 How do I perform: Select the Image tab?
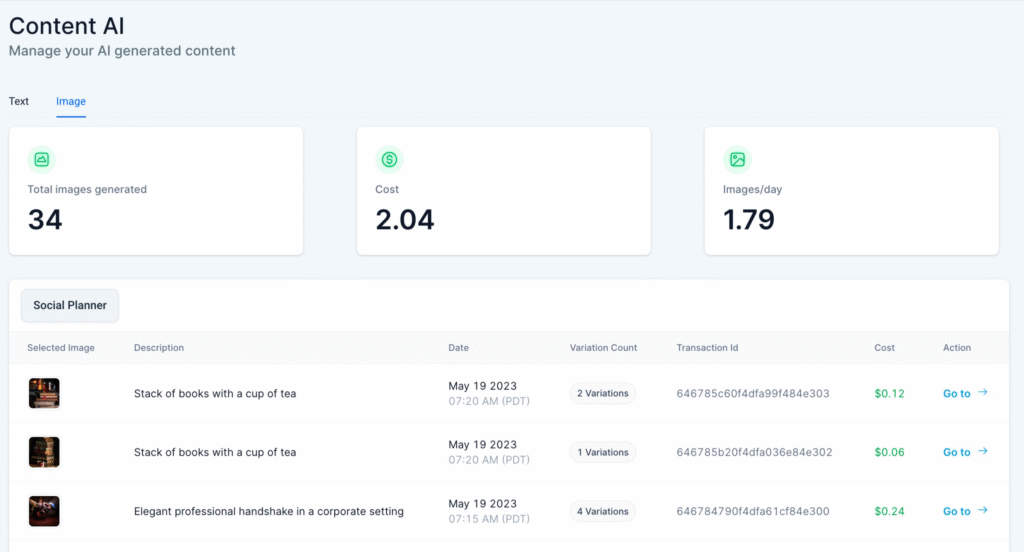coord(71,101)
